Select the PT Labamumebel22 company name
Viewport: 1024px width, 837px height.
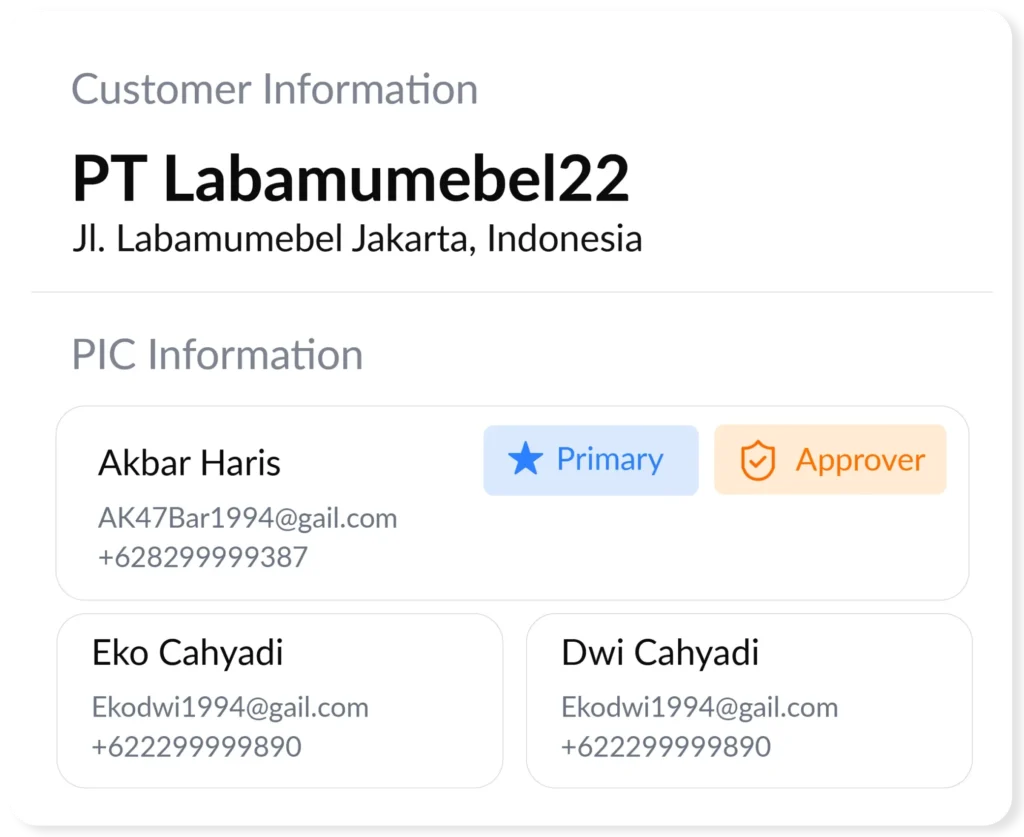(x=351, y=178)
